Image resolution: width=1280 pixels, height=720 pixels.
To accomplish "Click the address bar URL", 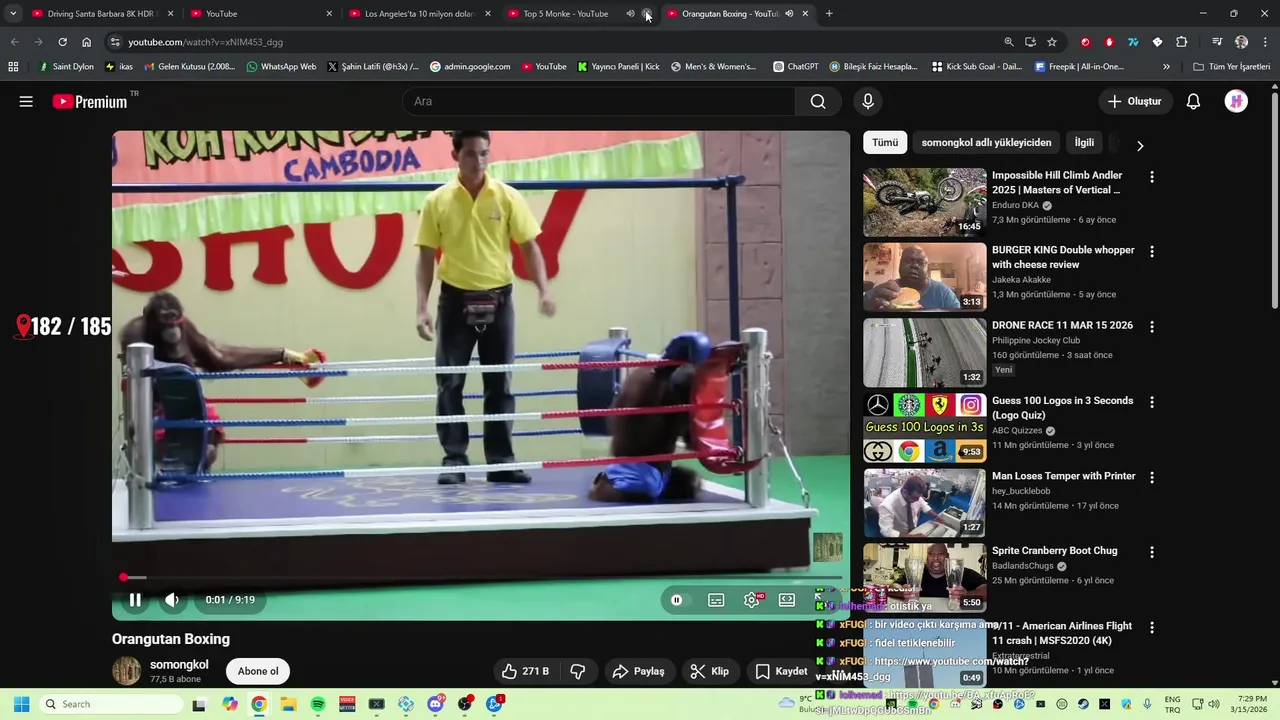I will [205, 42].
